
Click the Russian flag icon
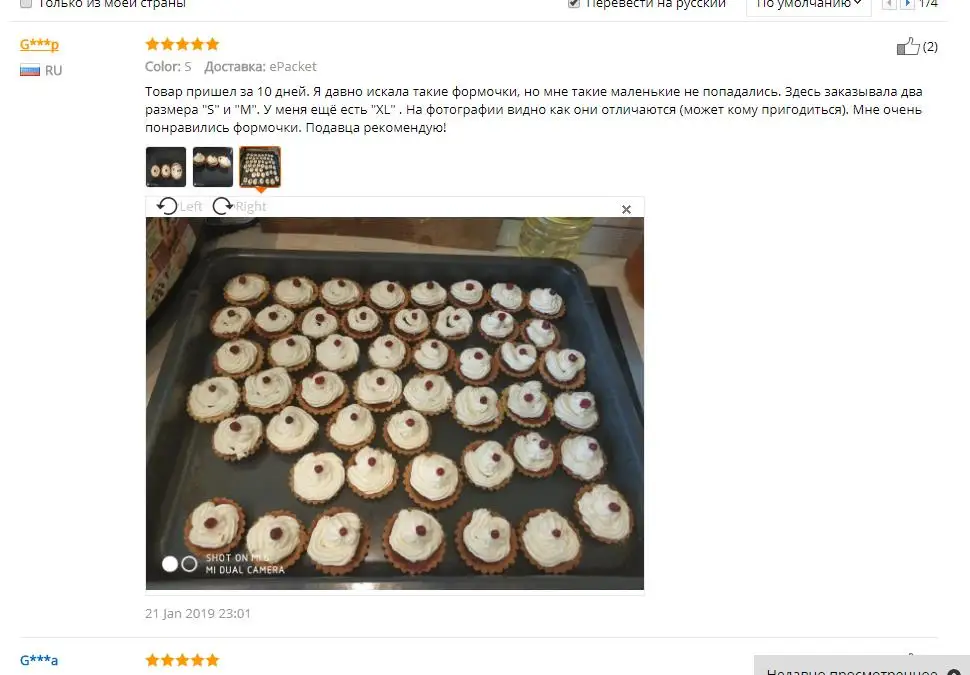click(30, 70)
